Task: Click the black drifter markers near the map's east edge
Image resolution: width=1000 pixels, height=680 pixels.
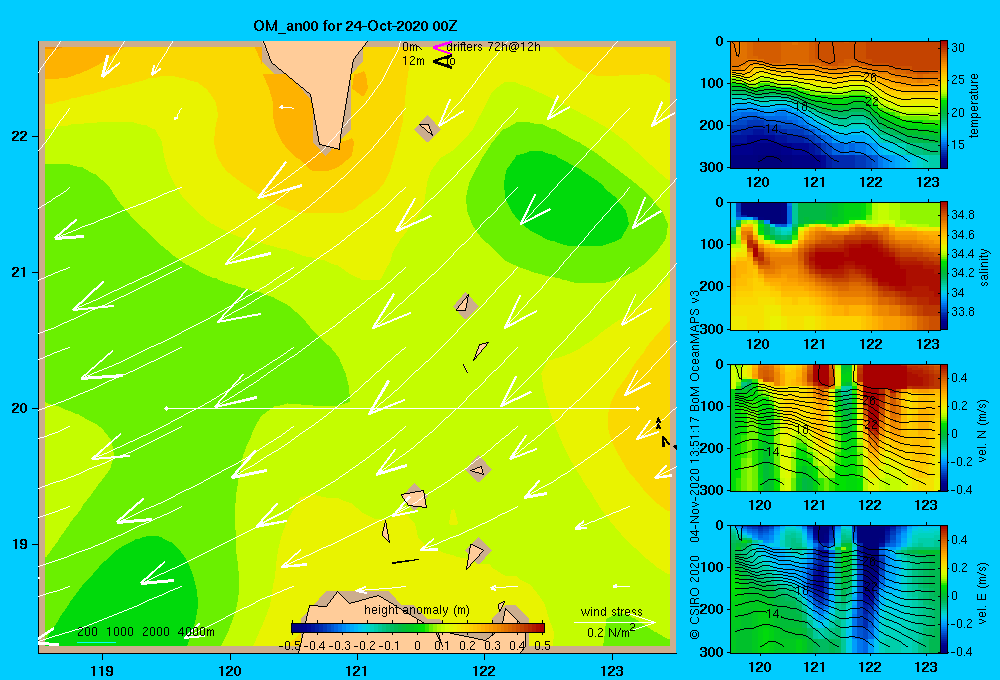Action: coord(665,433)
